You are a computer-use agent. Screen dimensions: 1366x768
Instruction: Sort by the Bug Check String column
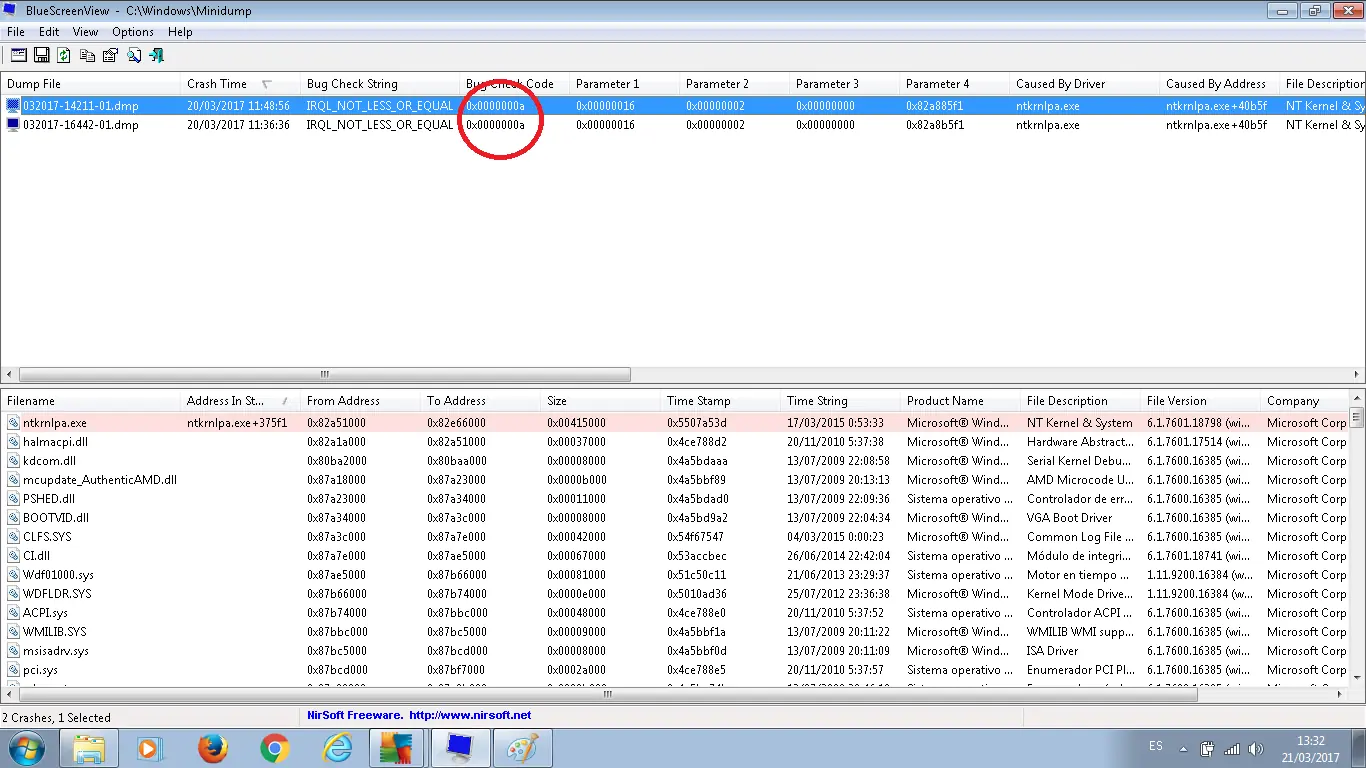[x=380, y=84]
